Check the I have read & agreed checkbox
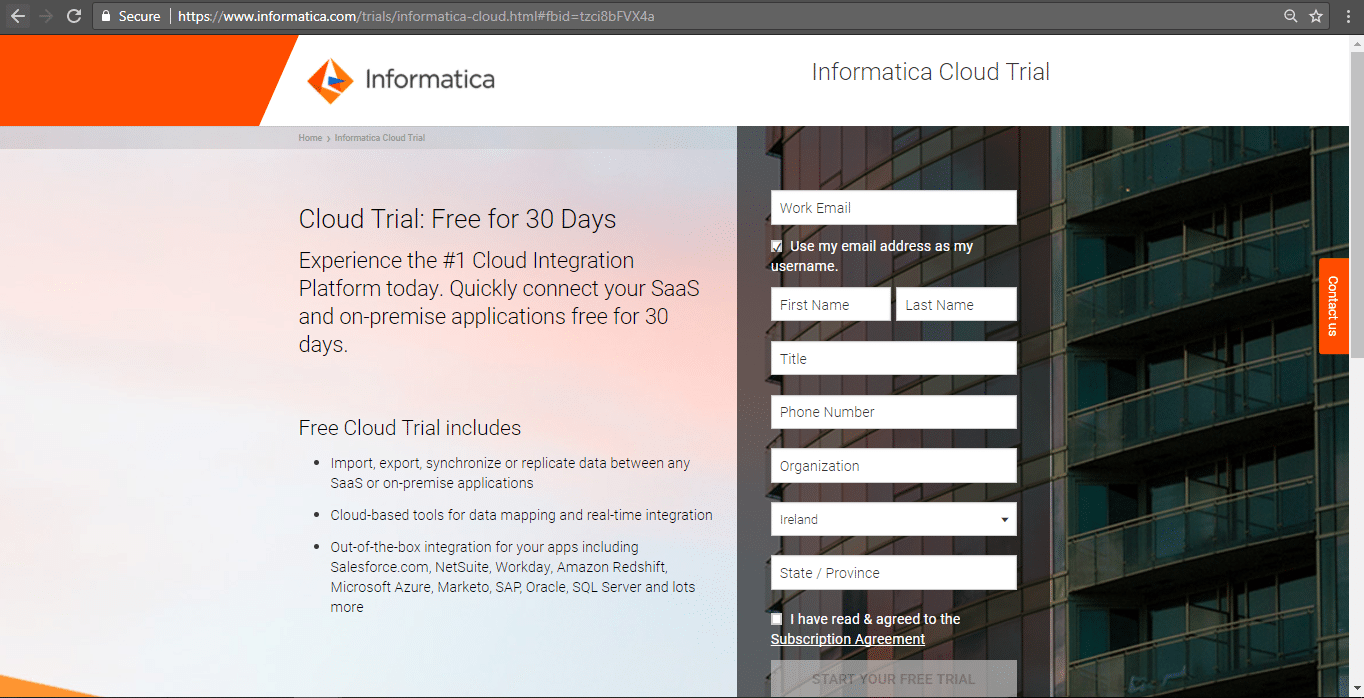This screenshot has height=698, width=1364. pyautogui.click(x=777, y=619)
